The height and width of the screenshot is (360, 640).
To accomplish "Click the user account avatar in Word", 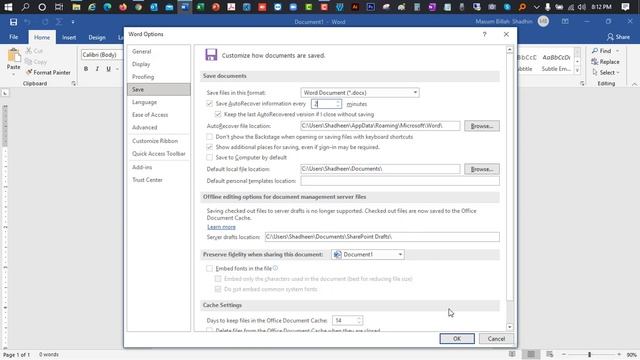I will [x=543, y=21].
